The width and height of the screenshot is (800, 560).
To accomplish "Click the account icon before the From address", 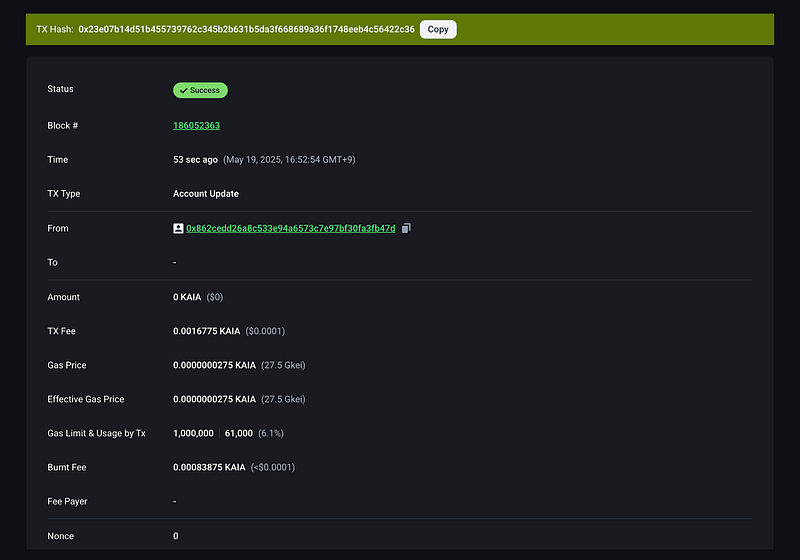I will 178,228.
